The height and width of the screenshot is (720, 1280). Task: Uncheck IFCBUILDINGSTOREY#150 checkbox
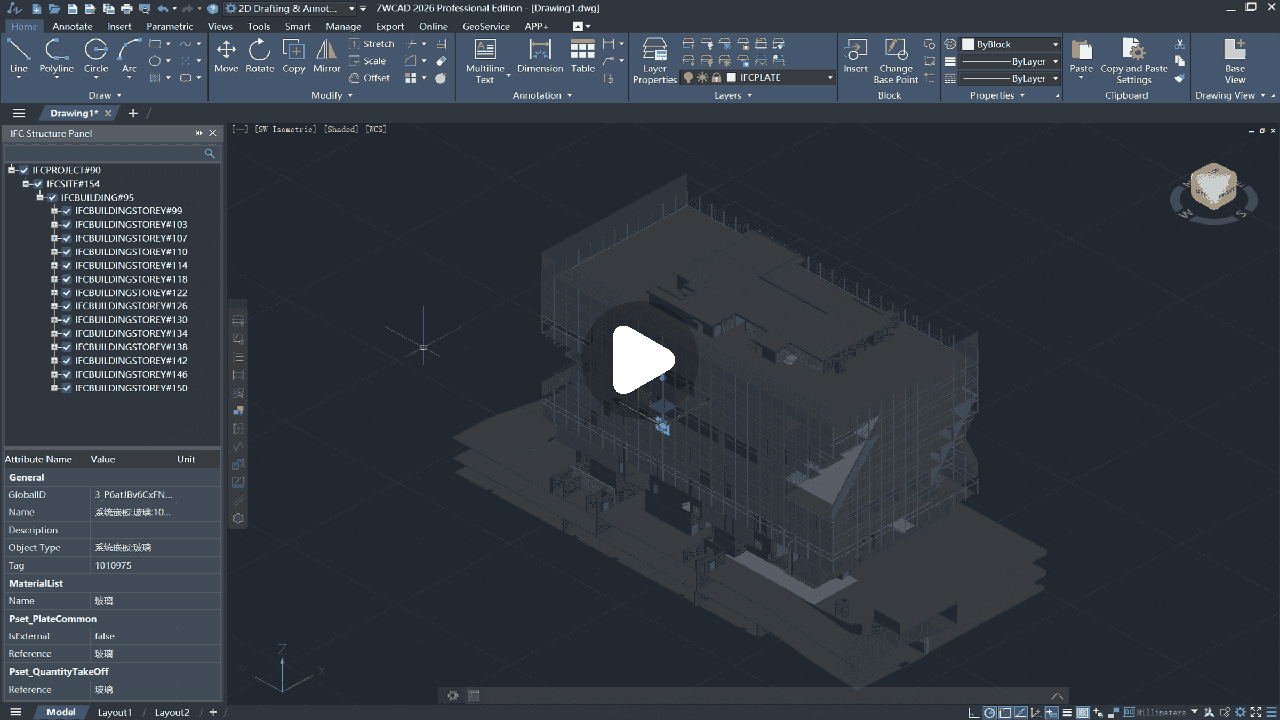pos(67,388)
